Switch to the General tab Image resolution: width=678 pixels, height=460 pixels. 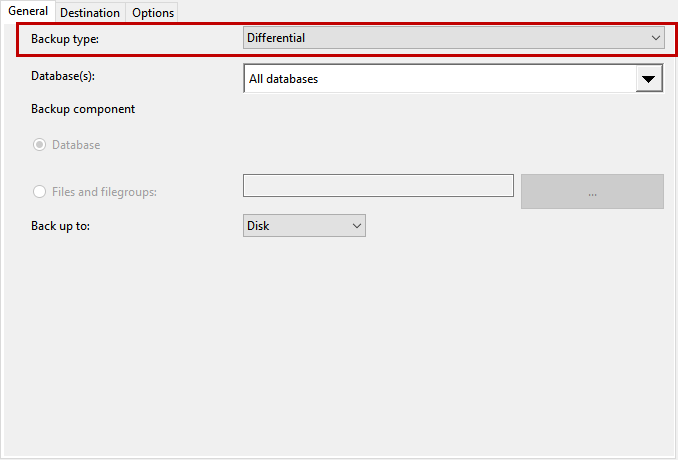coord(28,11)
